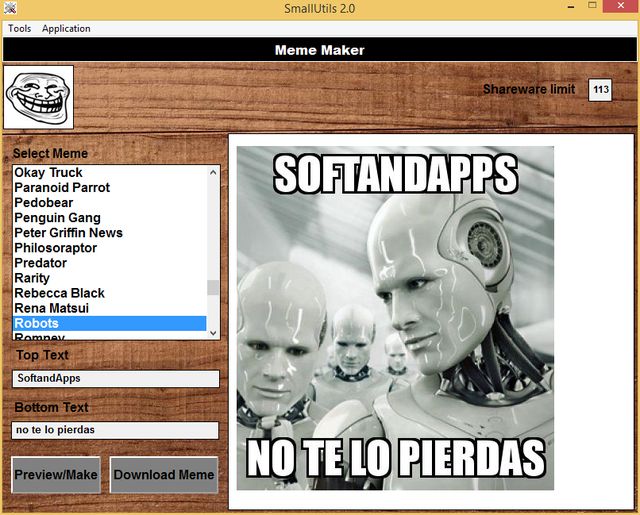Viewport: 640px width, 515px height.
Task: Open the Application menu
Action: click(66, 29)
